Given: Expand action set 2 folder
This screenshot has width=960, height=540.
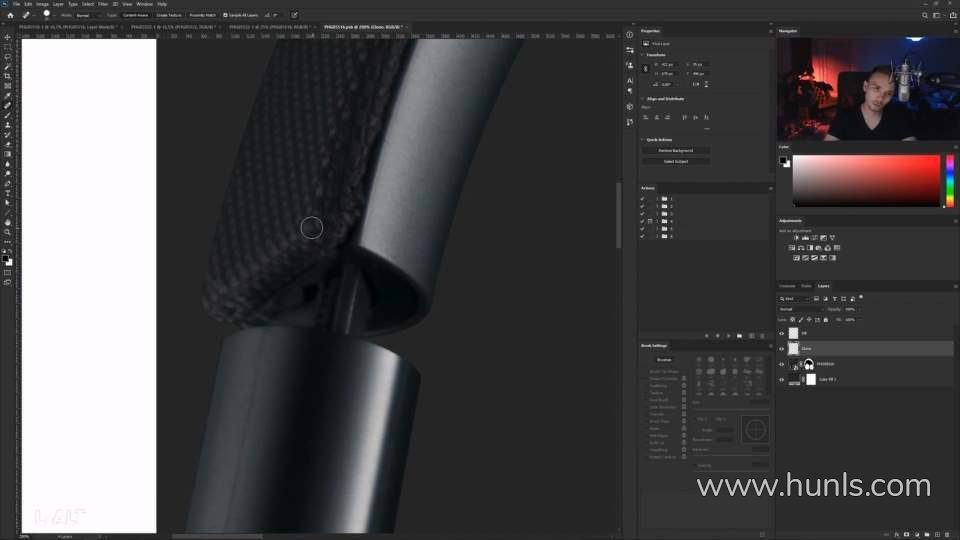Looking at the screenshot, I should 657,206.
